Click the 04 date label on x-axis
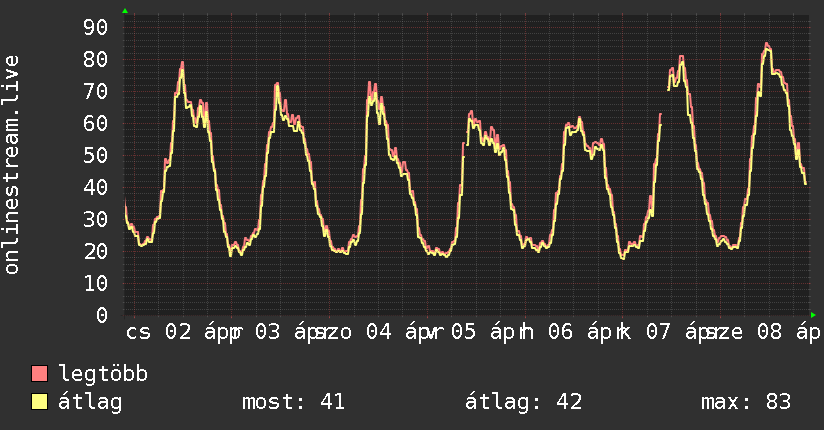Viewport: 824px width, 430px height. click(x=378, y=332)
